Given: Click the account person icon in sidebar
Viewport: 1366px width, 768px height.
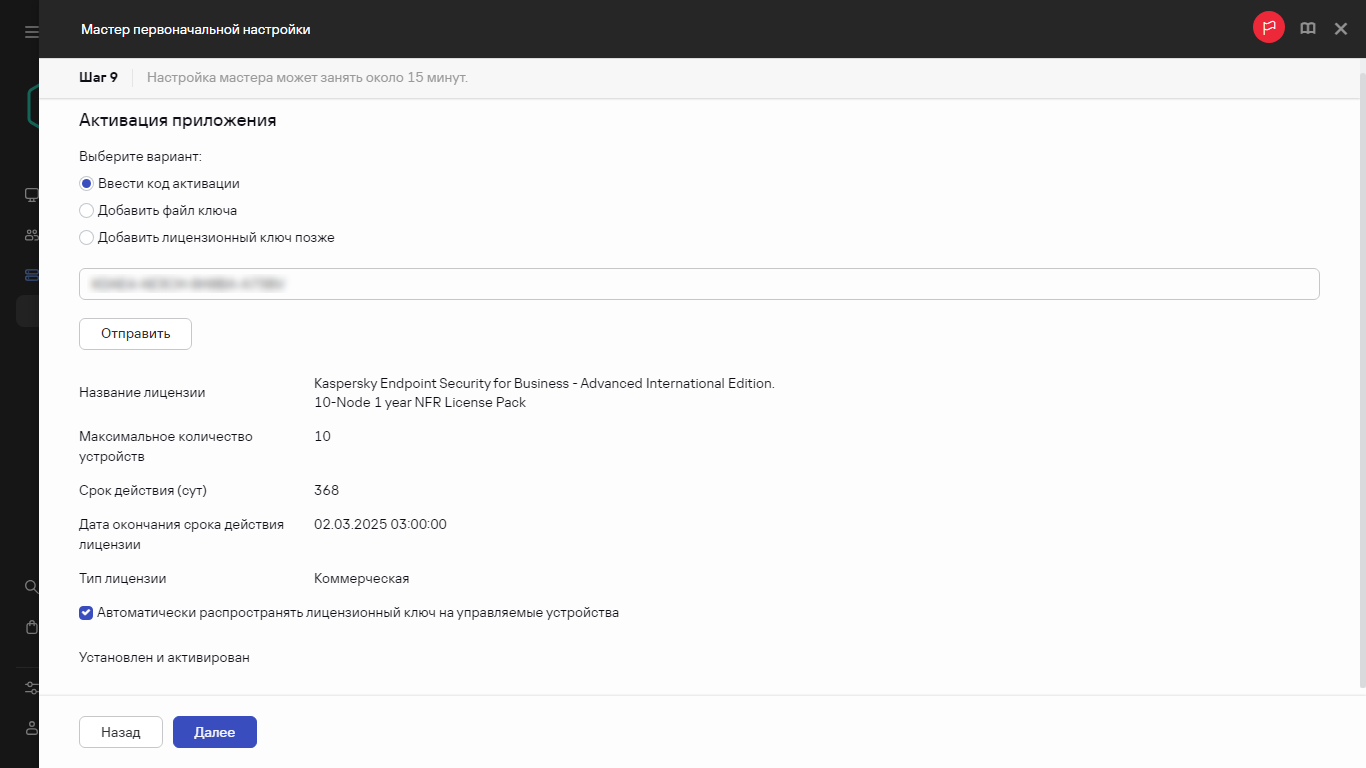Looking at the screenshot, I should 31,728.
